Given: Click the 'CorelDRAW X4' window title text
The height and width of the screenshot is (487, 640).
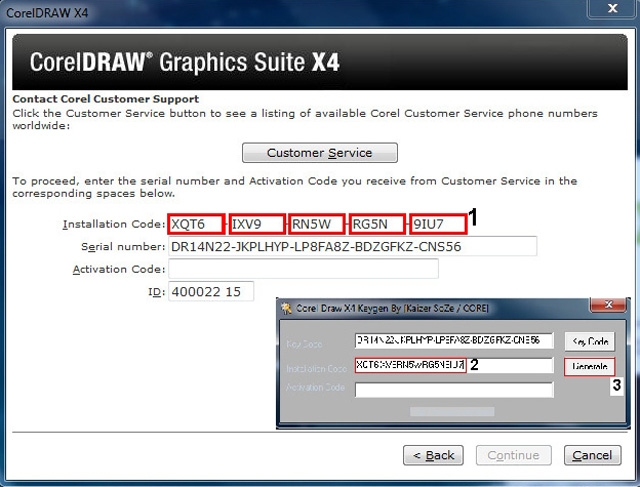Looking at the screenshot, I should point(47,13).
